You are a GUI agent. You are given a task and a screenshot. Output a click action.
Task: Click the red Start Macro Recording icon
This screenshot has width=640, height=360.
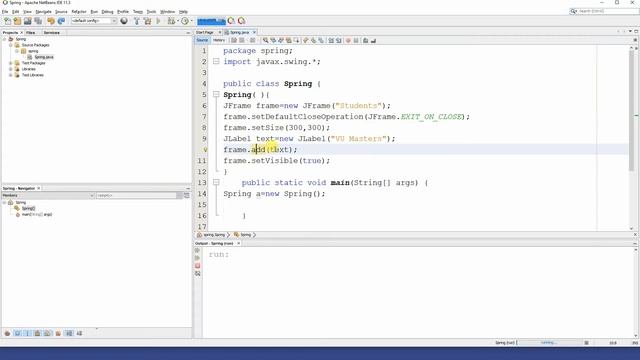pyautogui.click(x=348, y=40)
